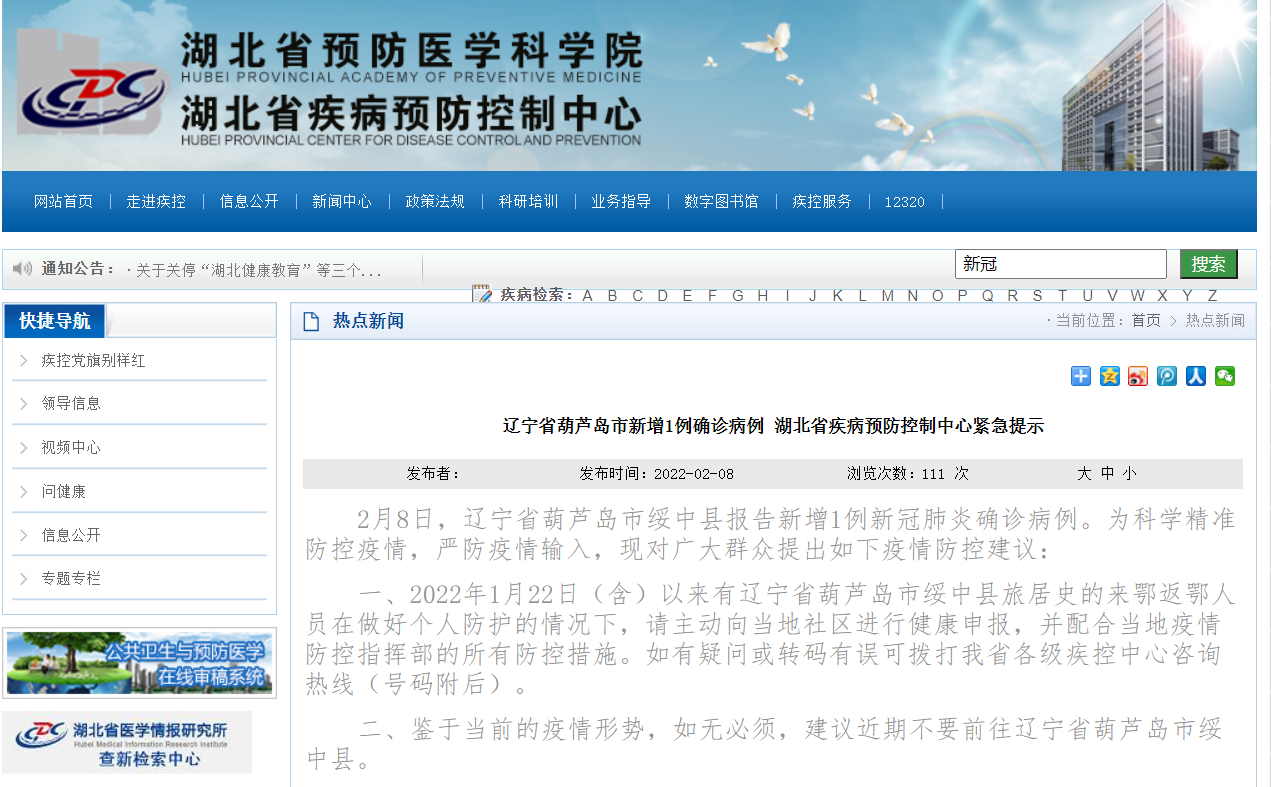Click the view count 浏览次数：111 次
This screenshot has height=787, width=1271.
pos(908,473)
